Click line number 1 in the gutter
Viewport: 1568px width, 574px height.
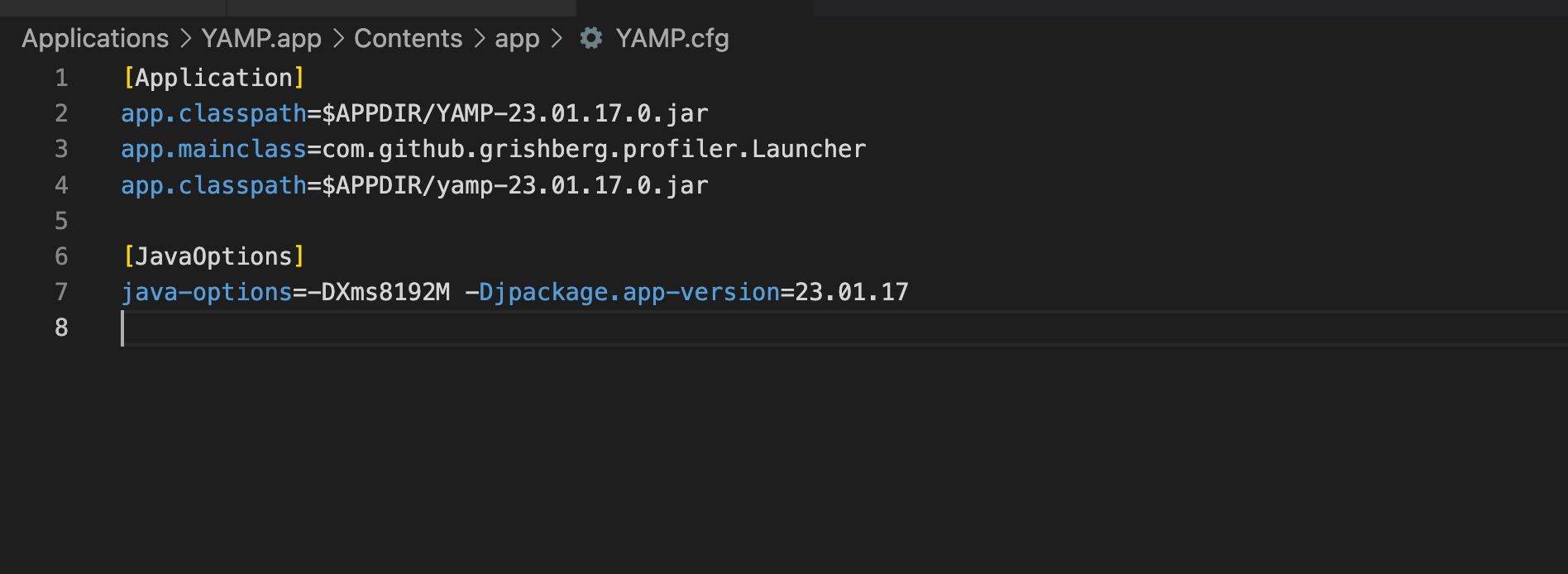(x=61, y=77)
